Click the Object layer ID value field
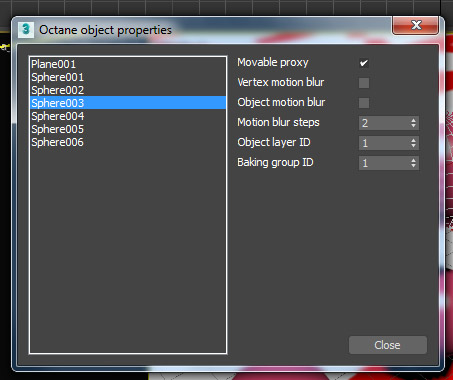 pos(384,143)
